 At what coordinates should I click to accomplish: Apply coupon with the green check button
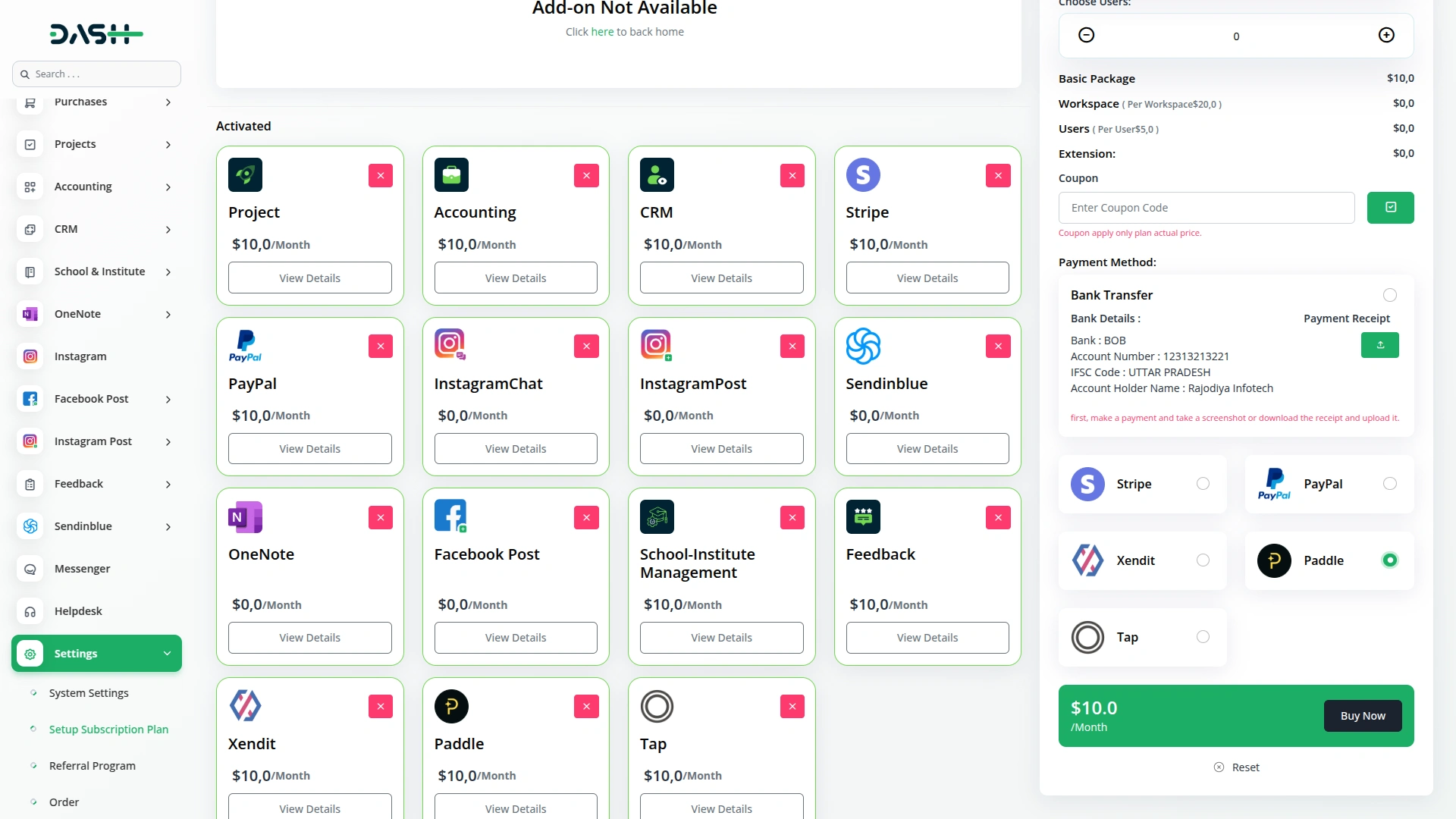(x=1390, y=208)
